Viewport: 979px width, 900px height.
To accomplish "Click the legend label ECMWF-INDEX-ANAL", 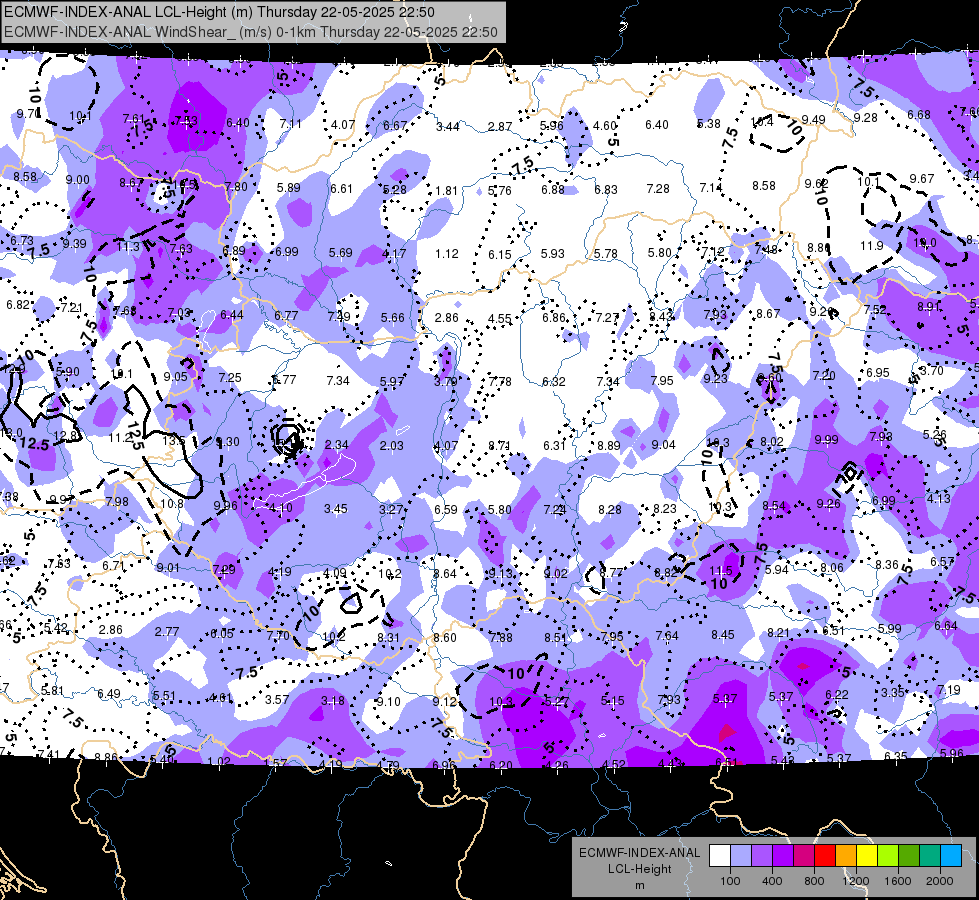I will [x=639, y=853].
